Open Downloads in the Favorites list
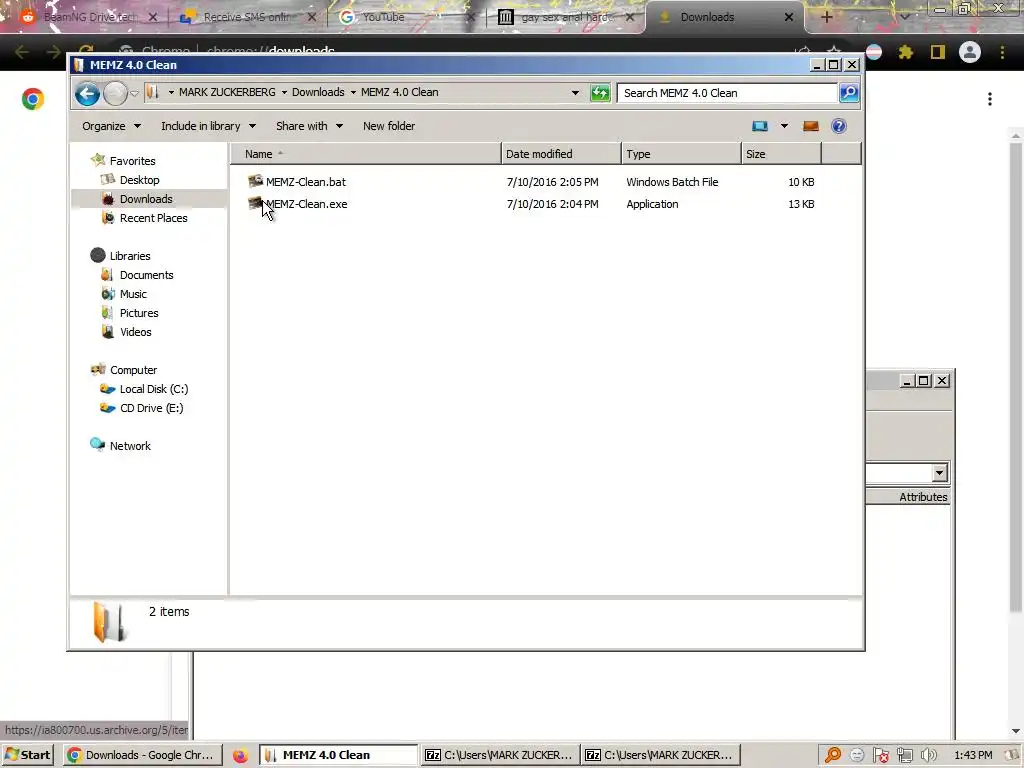The width and height of the screenshot is (1024, 768). (146, 199)
